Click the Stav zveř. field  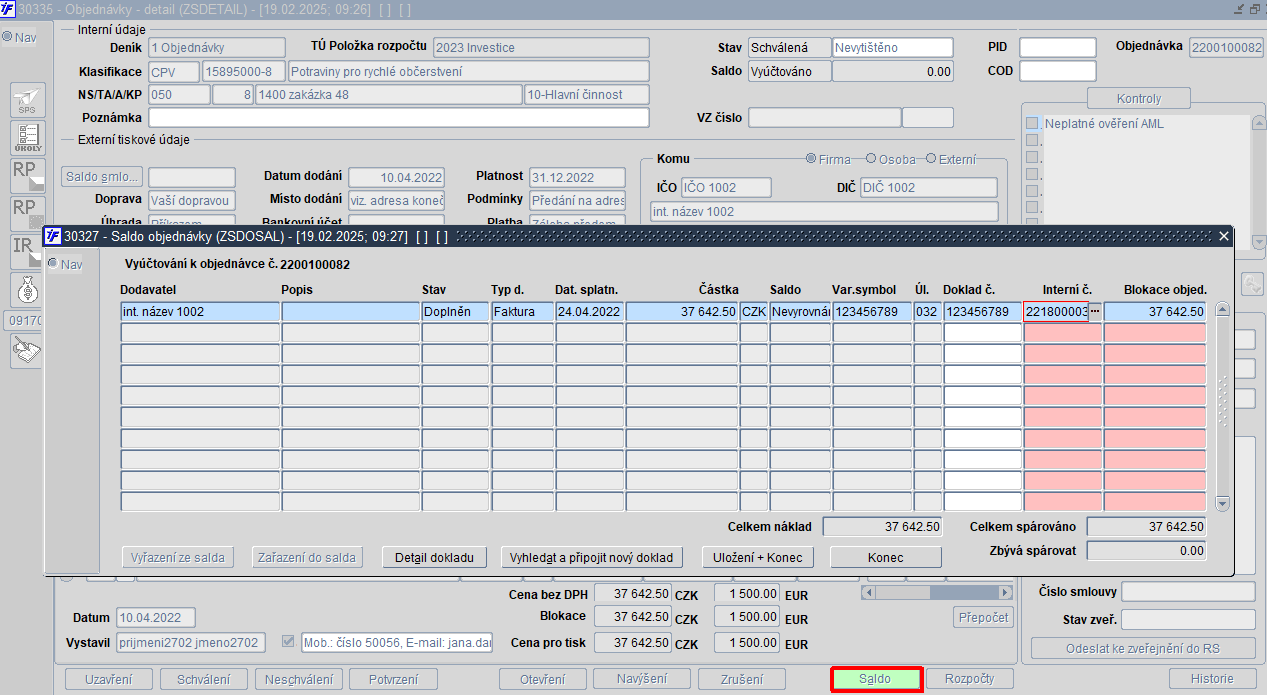tap(1188, 620)
